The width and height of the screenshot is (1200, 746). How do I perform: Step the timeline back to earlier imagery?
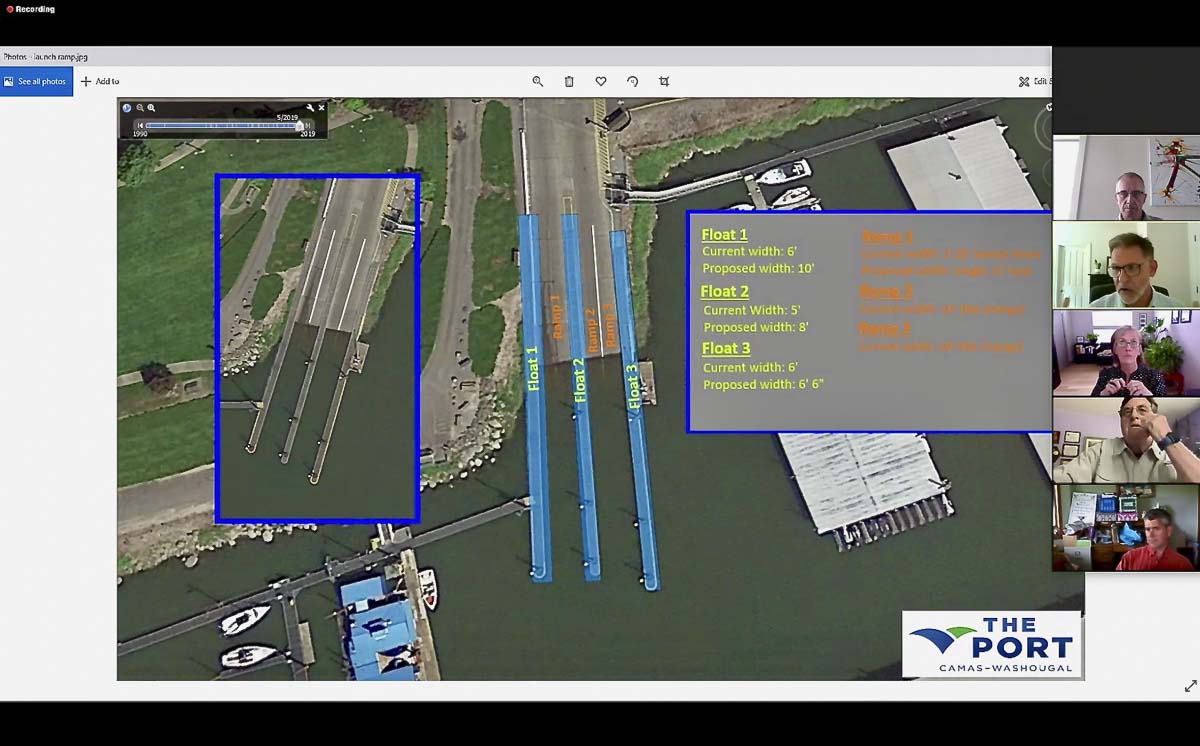pos(140,125)
